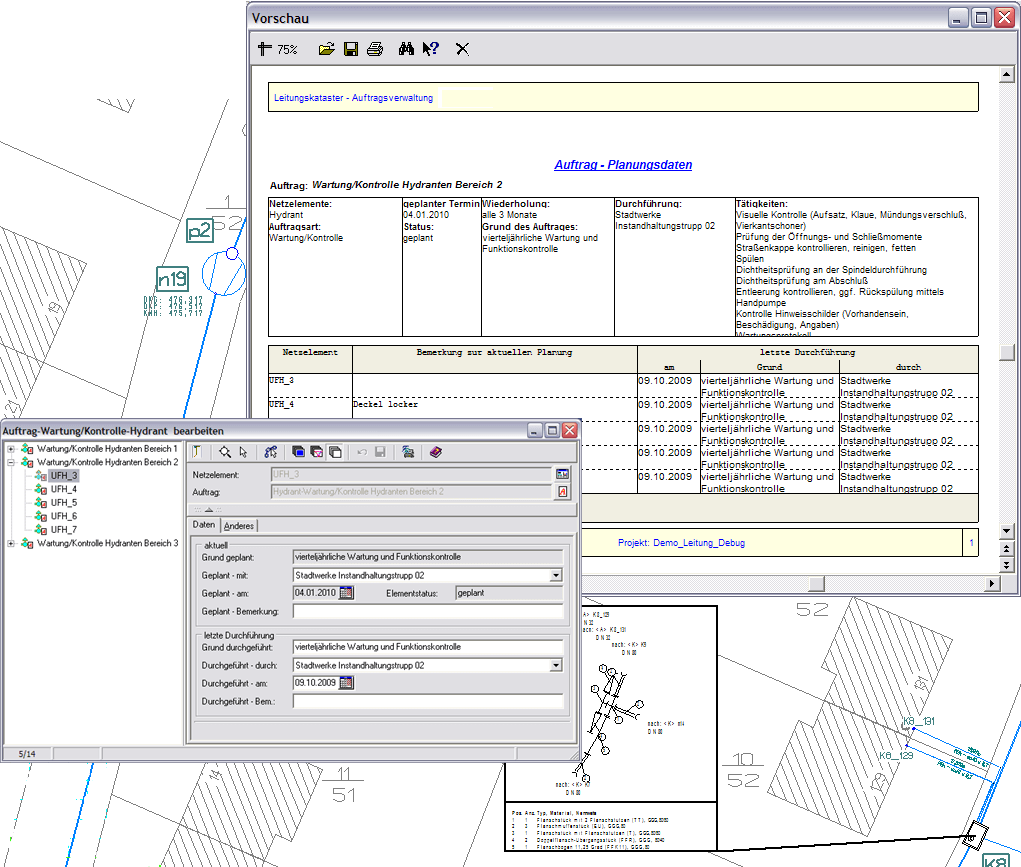Open calendar picker beside Geplant - am date

click(x=347, y=593)
